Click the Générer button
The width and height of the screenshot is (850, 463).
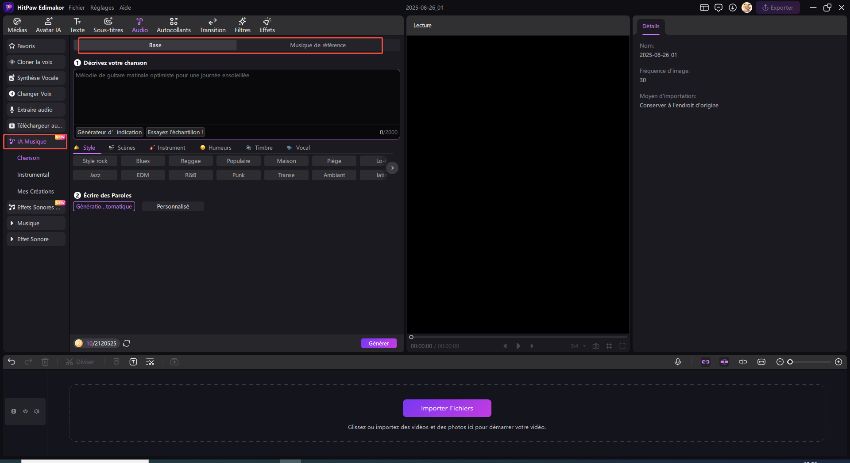pyautogui.click(x=378, y=343)
